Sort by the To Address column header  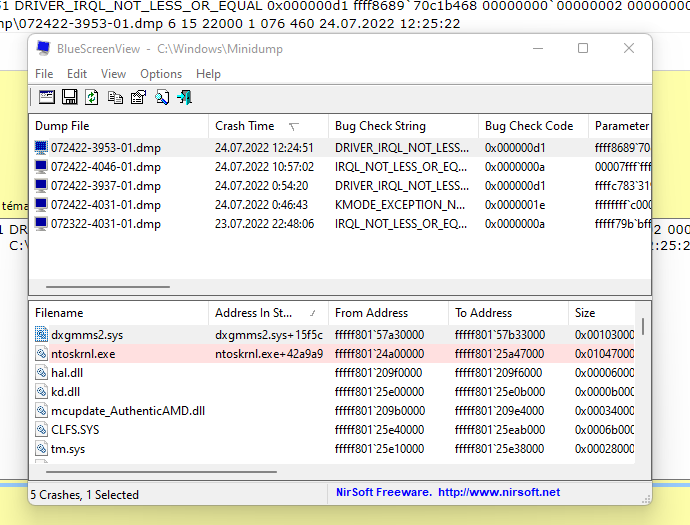(509, 313)
